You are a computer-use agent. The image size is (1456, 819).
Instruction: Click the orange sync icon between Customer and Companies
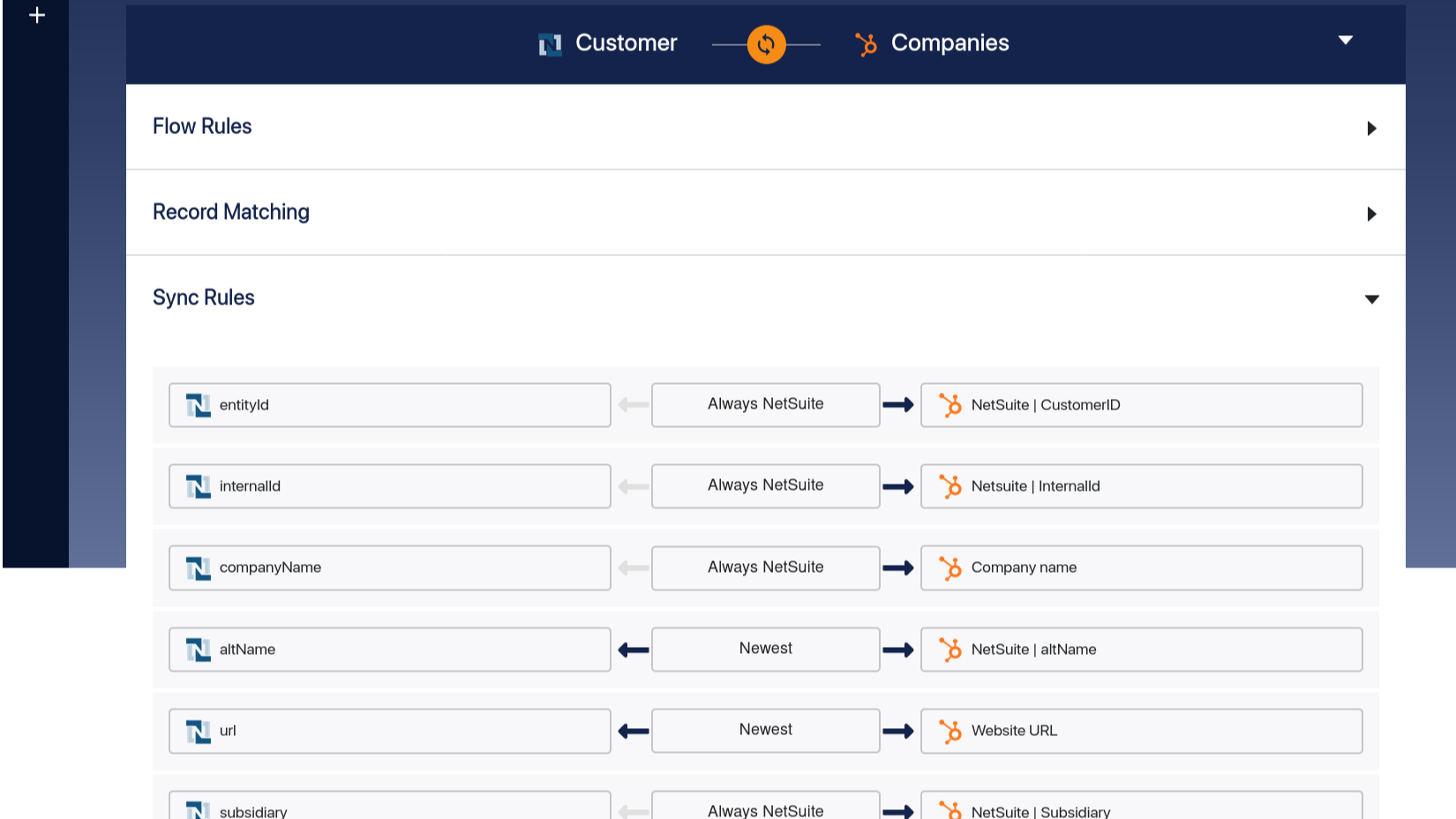[x=764, y=43]
